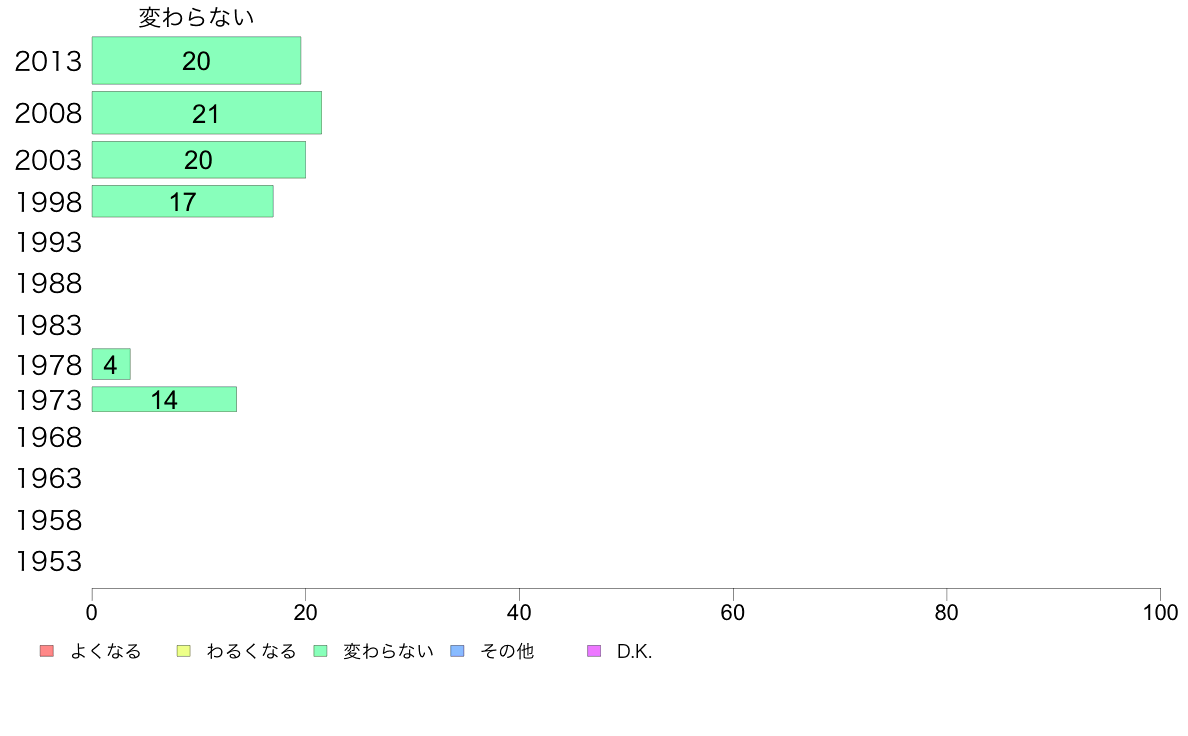Click the 1993 year axis label
This screenshot has height=736, width=1188.
pos(48,242)
